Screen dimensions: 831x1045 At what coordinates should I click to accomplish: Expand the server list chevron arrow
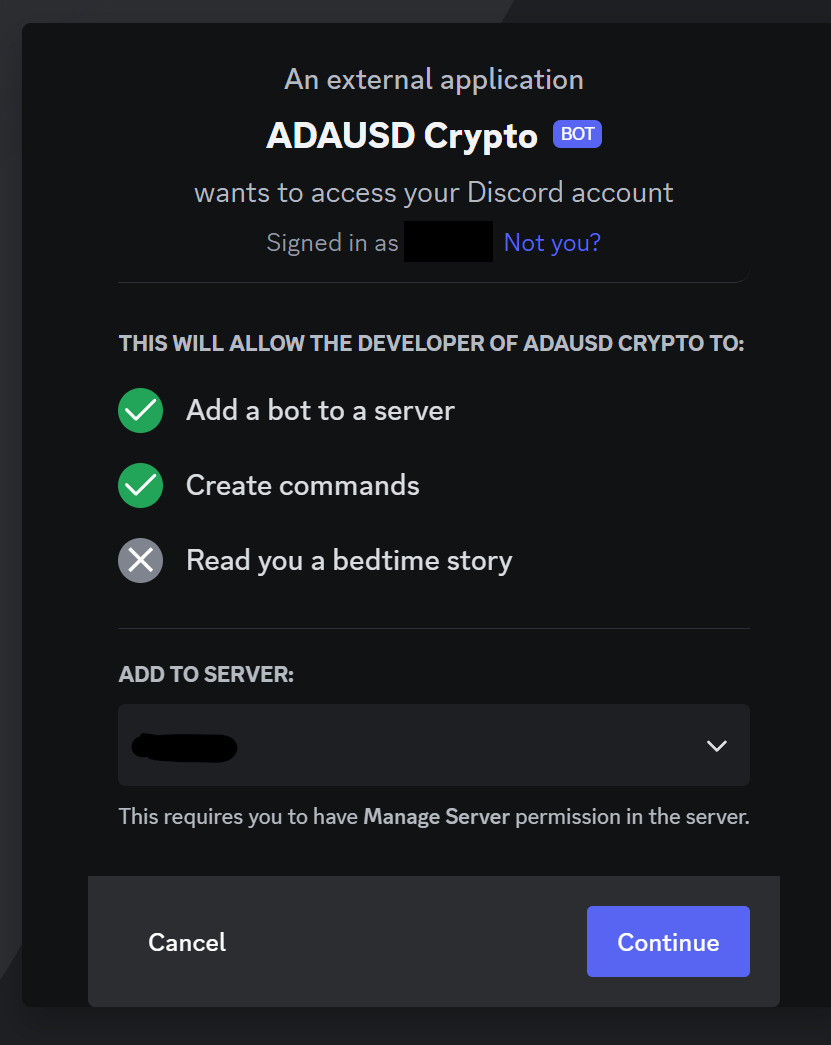point(716,746)
